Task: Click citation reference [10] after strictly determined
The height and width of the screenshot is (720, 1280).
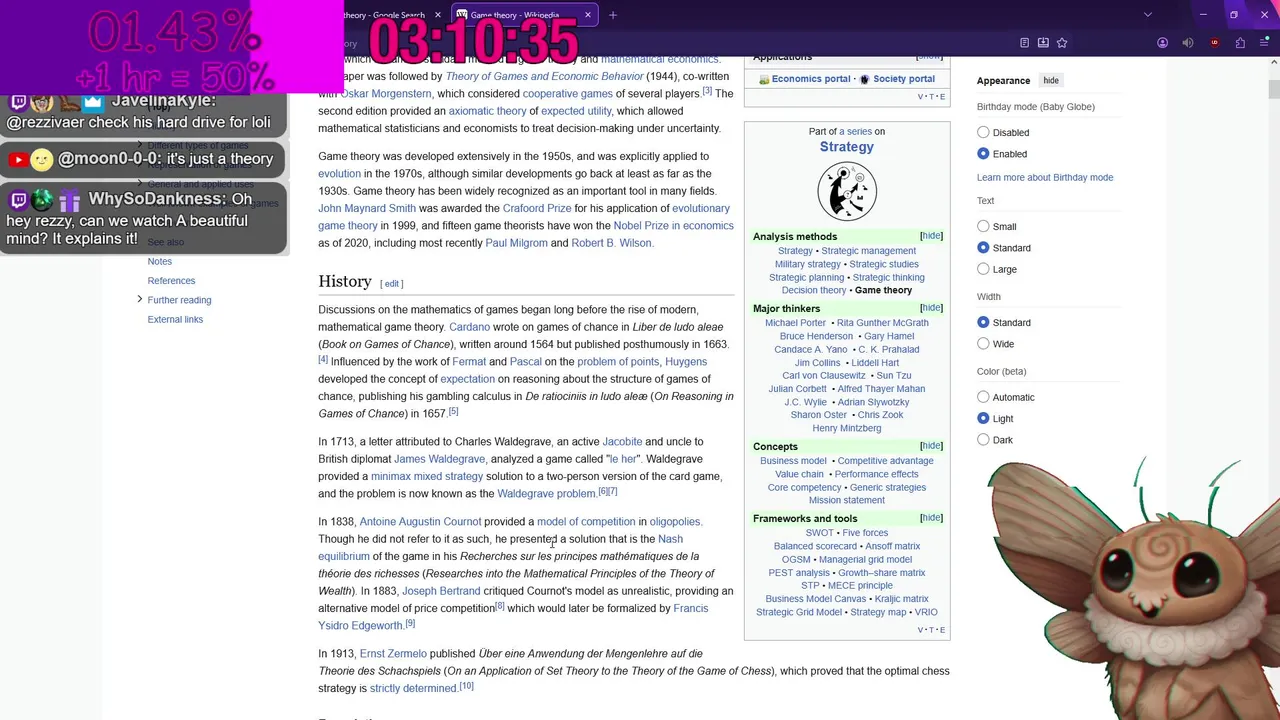Action: pyautogui.click(x=466, y=686)
